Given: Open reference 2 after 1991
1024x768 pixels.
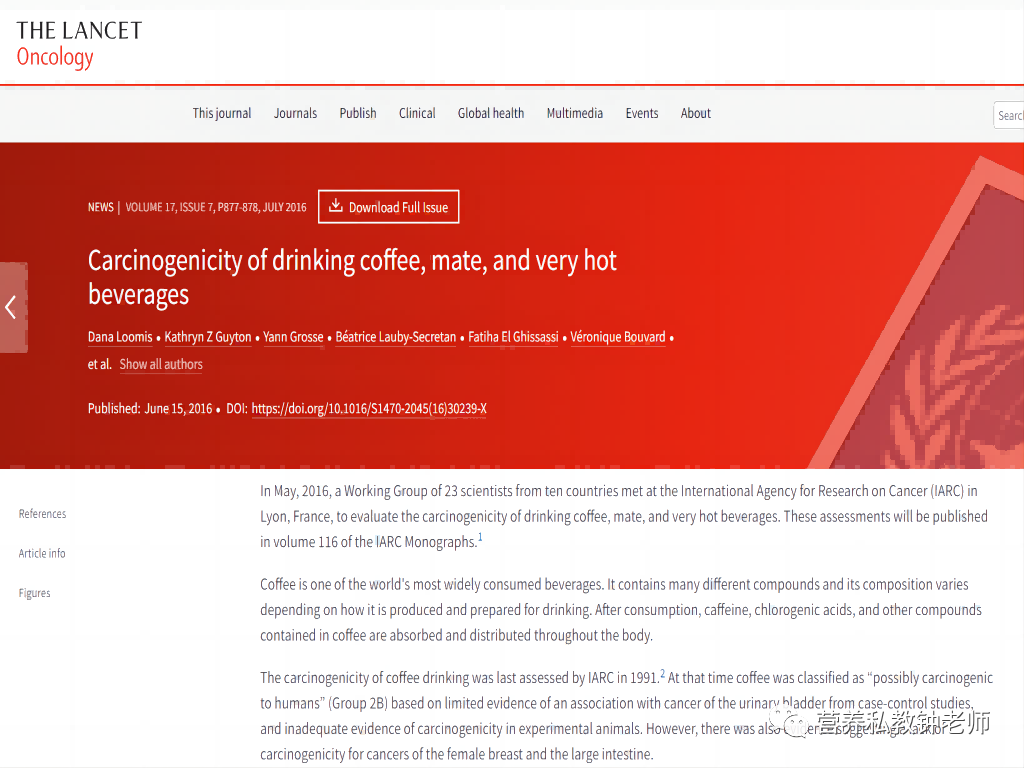Looking at the screenshot, I should point(663,673).
